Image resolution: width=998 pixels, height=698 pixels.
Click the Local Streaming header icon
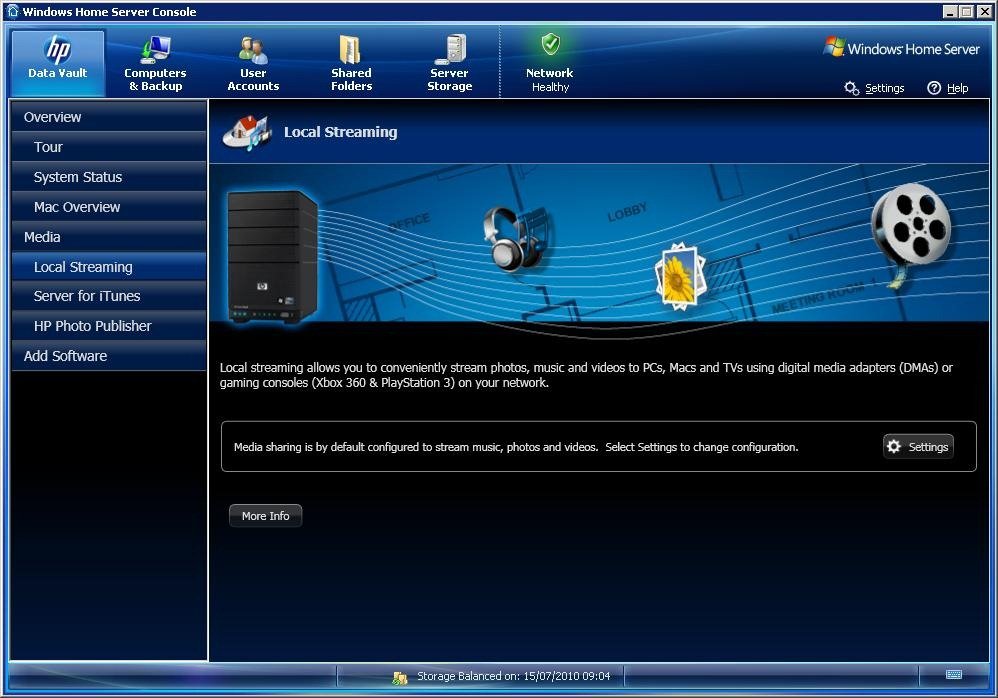[x=247, y=132]
